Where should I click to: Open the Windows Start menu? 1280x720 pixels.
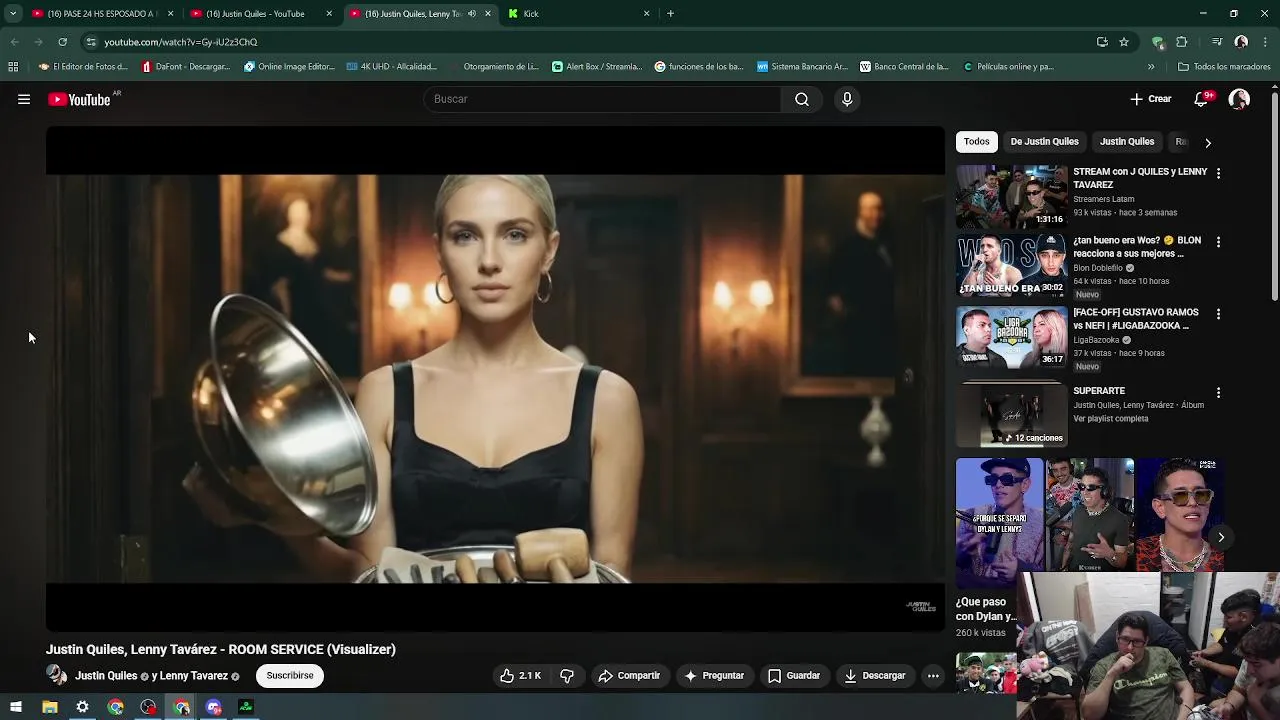tap(16, 707)
